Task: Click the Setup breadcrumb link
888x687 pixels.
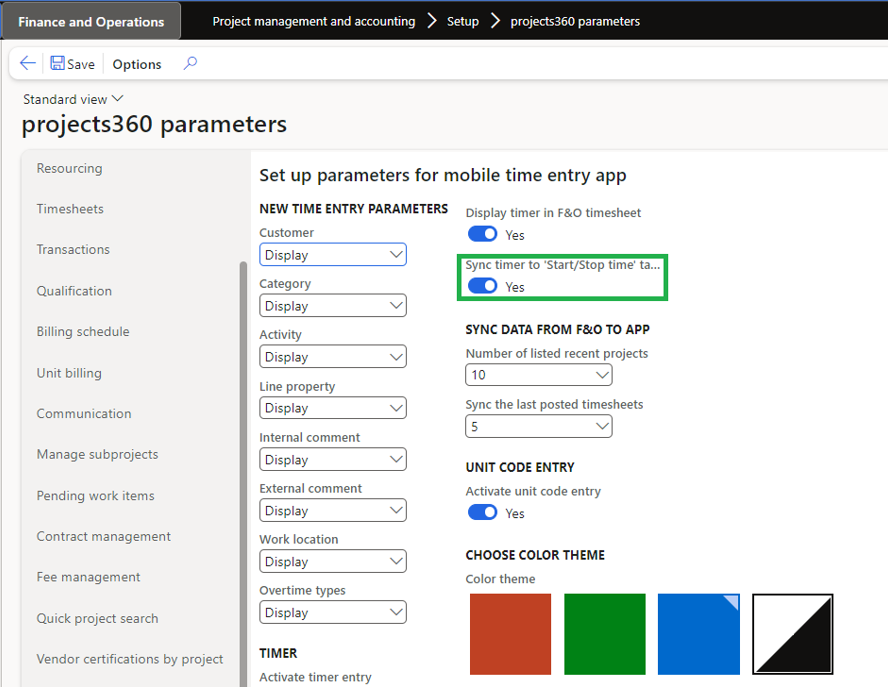Action: [x=463, y=21]
